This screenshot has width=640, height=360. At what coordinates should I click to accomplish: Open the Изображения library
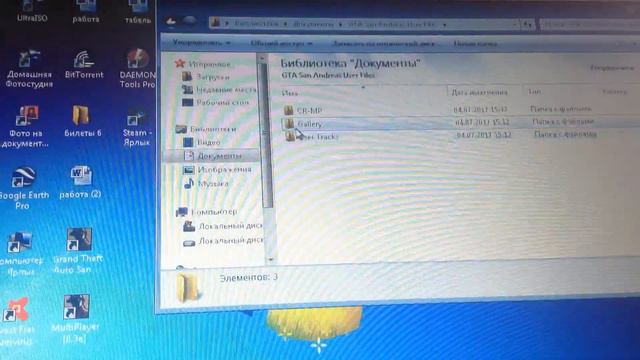tap(217, 169)
